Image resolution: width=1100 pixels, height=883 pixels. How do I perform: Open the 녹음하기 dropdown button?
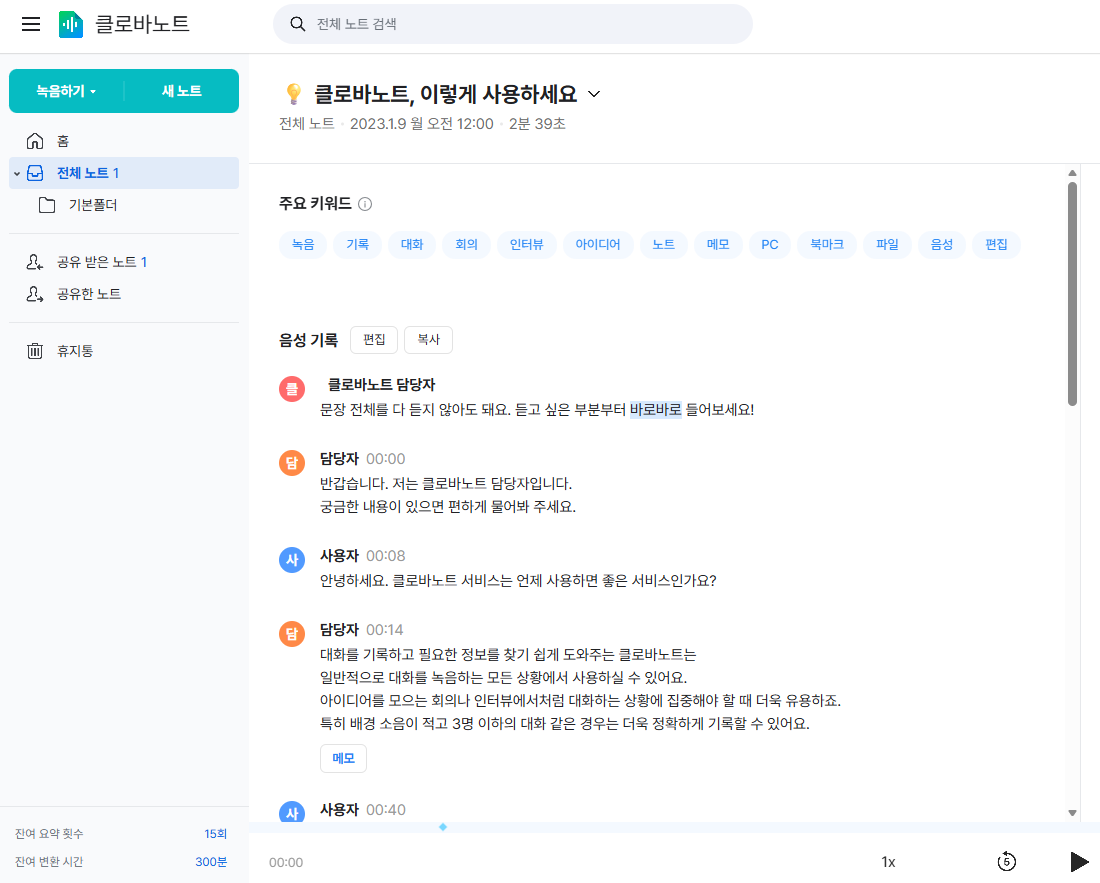[67, 91]
